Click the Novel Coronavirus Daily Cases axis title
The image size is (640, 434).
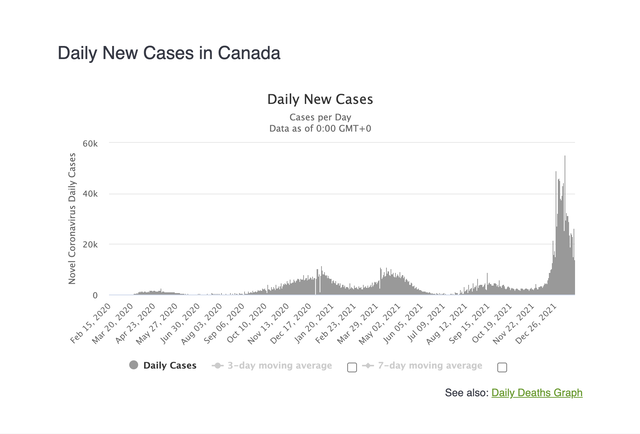pos(72,219)
